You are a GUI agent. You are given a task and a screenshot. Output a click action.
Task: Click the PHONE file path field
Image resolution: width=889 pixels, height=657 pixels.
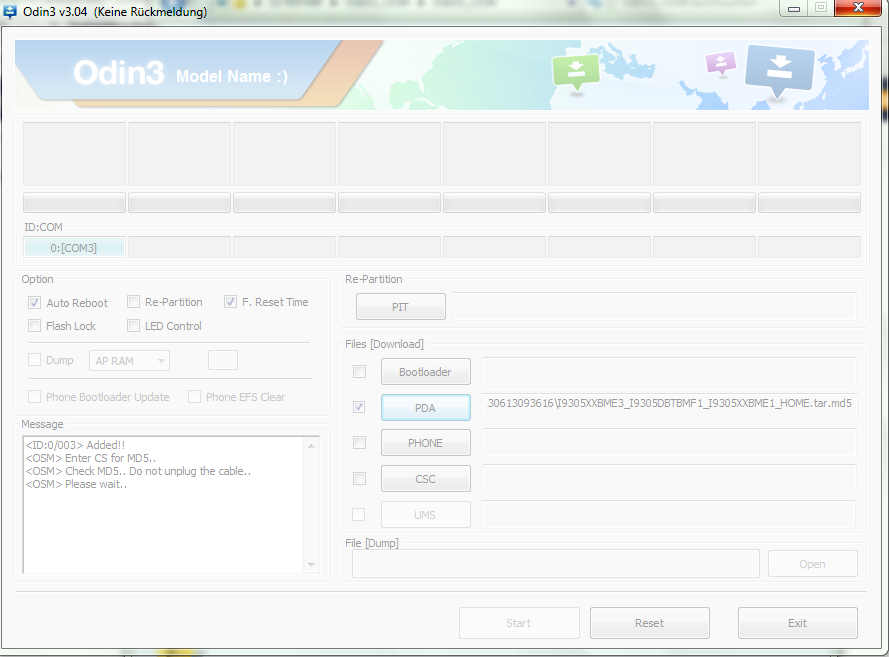pos(669,443)
